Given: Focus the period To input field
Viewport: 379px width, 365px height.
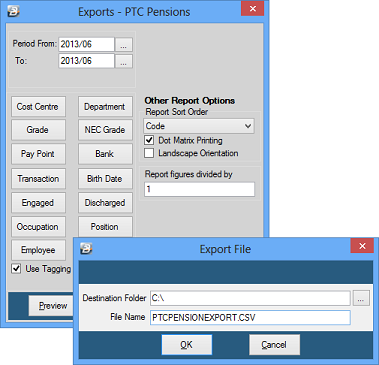Looking at the screenshot, I should click(x=86, y=61).
